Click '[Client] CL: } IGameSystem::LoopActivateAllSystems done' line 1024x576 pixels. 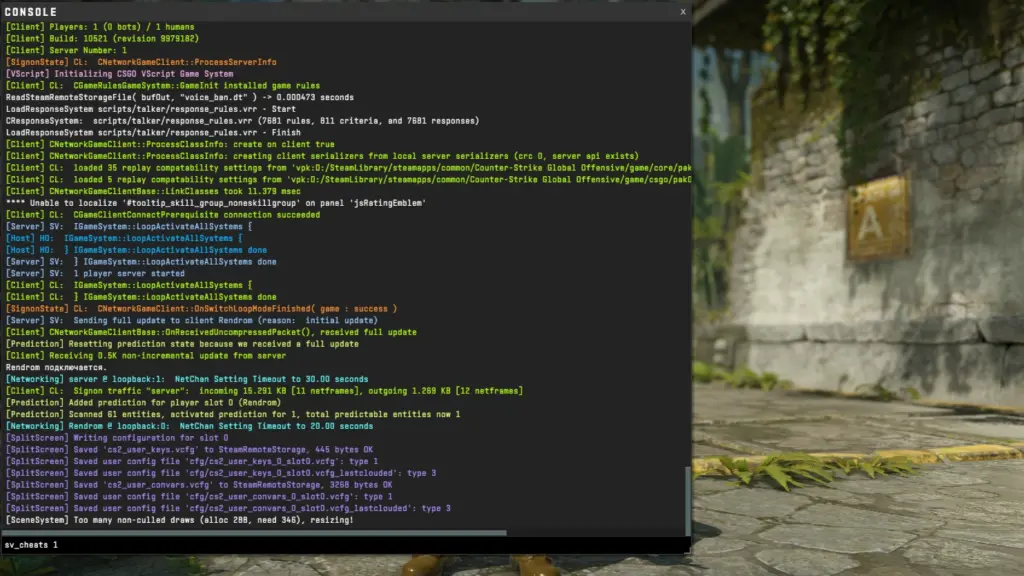pos(140,297)
